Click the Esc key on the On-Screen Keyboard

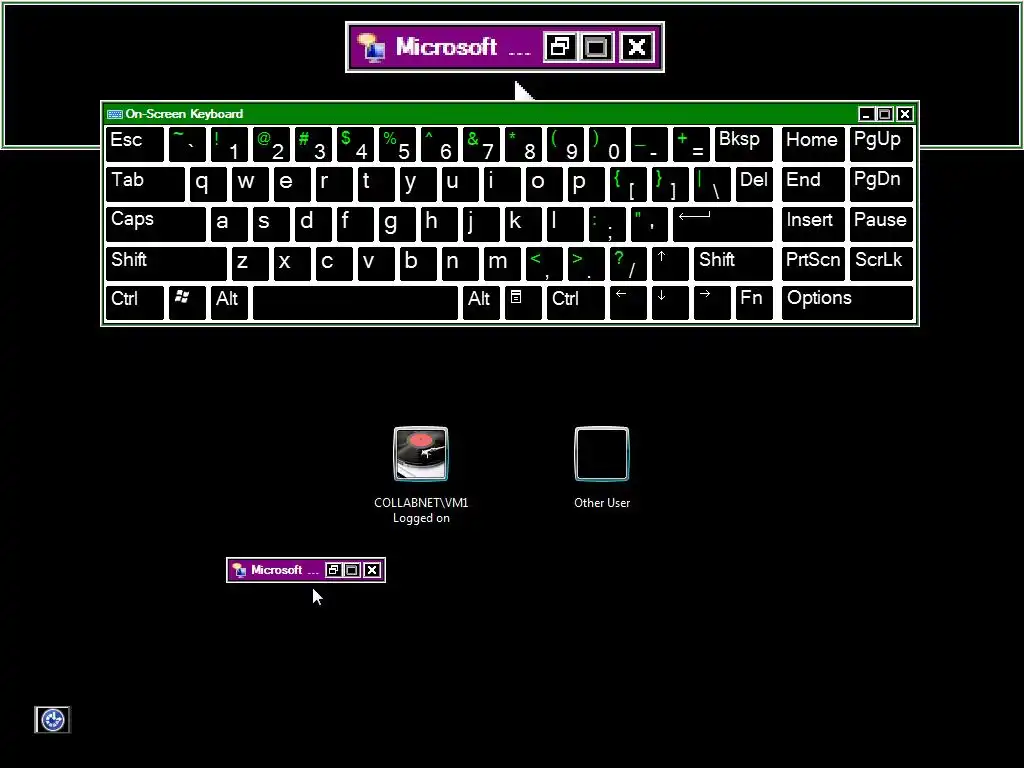click(x=135, y=144)
